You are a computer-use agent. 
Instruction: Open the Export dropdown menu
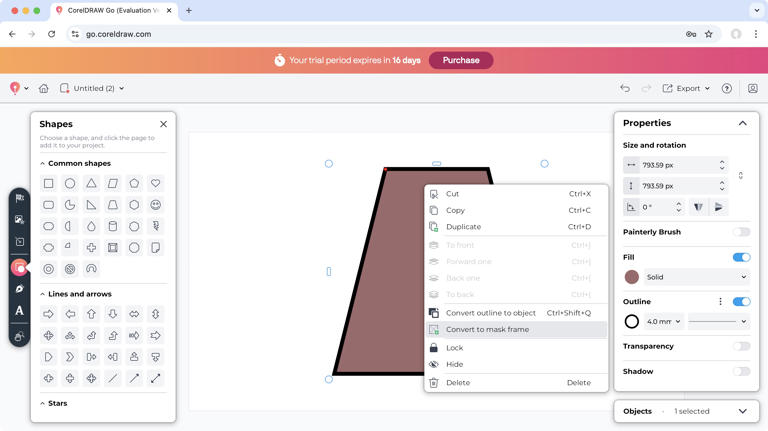tap(687, 88)
